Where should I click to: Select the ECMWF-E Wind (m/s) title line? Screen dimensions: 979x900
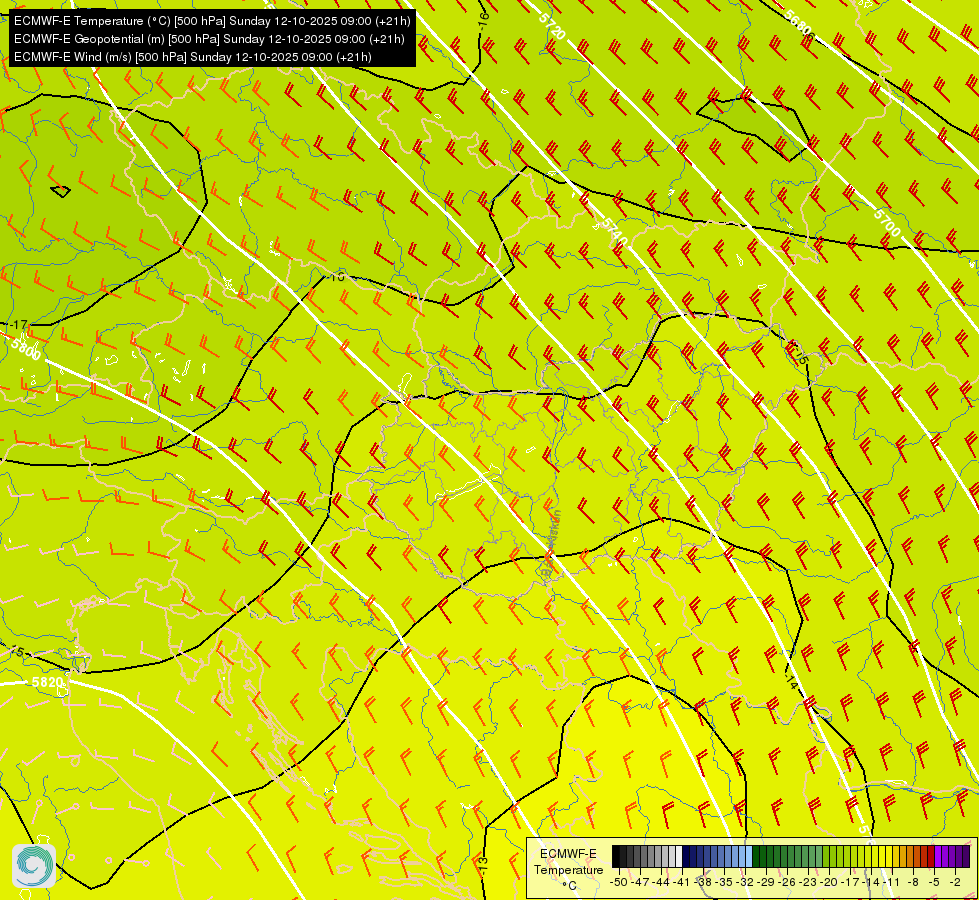pos(193,57)
